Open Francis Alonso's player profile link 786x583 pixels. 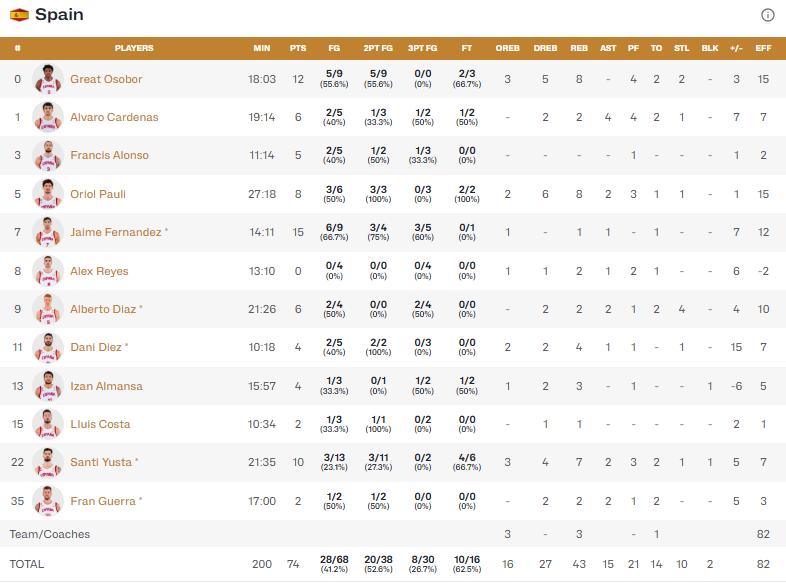pos(109,155)
